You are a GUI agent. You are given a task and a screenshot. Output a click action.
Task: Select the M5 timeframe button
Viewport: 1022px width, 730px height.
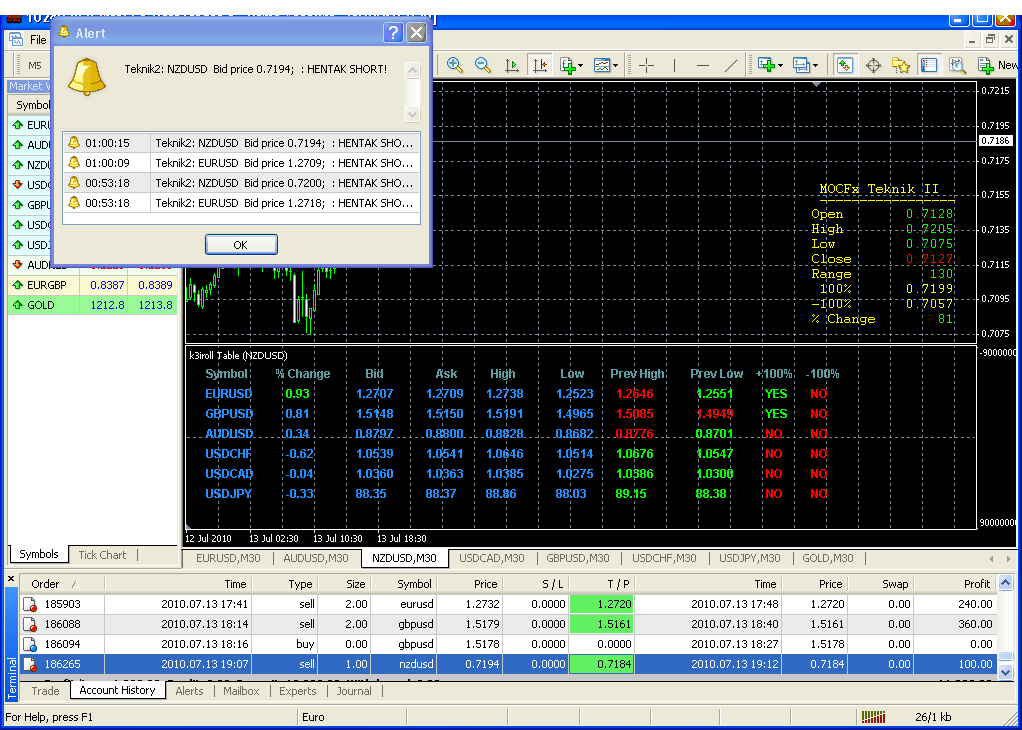pyautogui.click(x=35, y=65)
